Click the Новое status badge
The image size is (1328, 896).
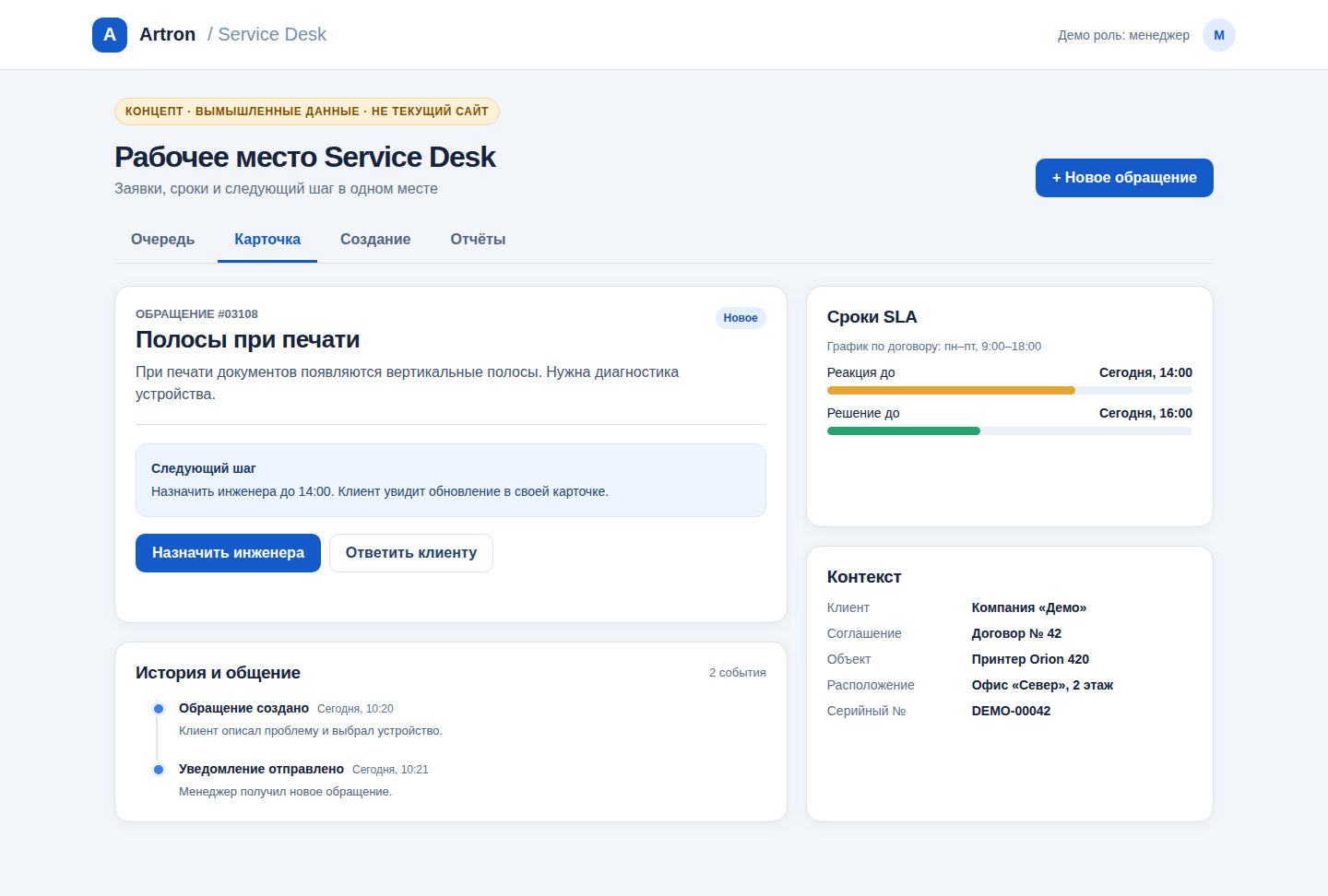tap(741, 318)
